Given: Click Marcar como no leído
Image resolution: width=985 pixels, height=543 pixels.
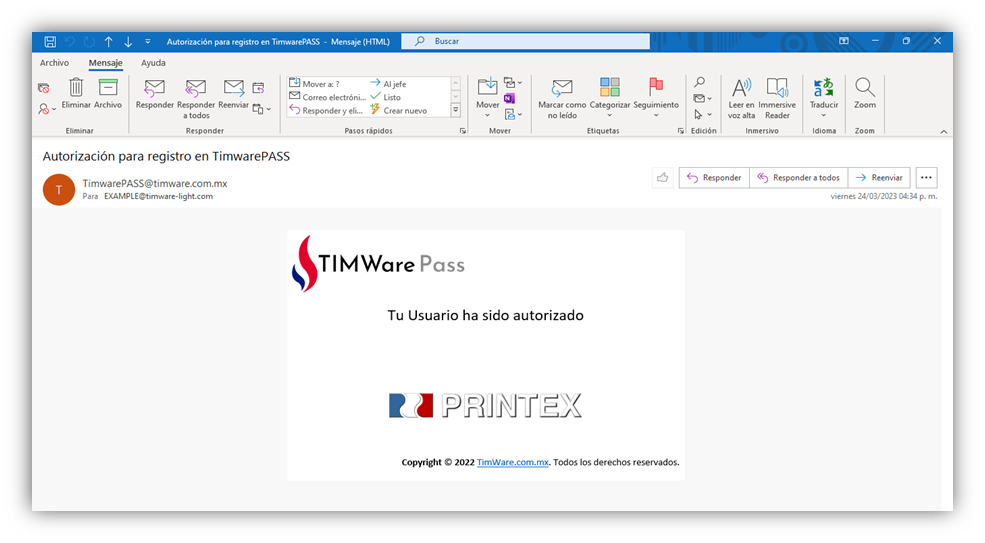Looking at the screenshot, I should click(562, 99).
